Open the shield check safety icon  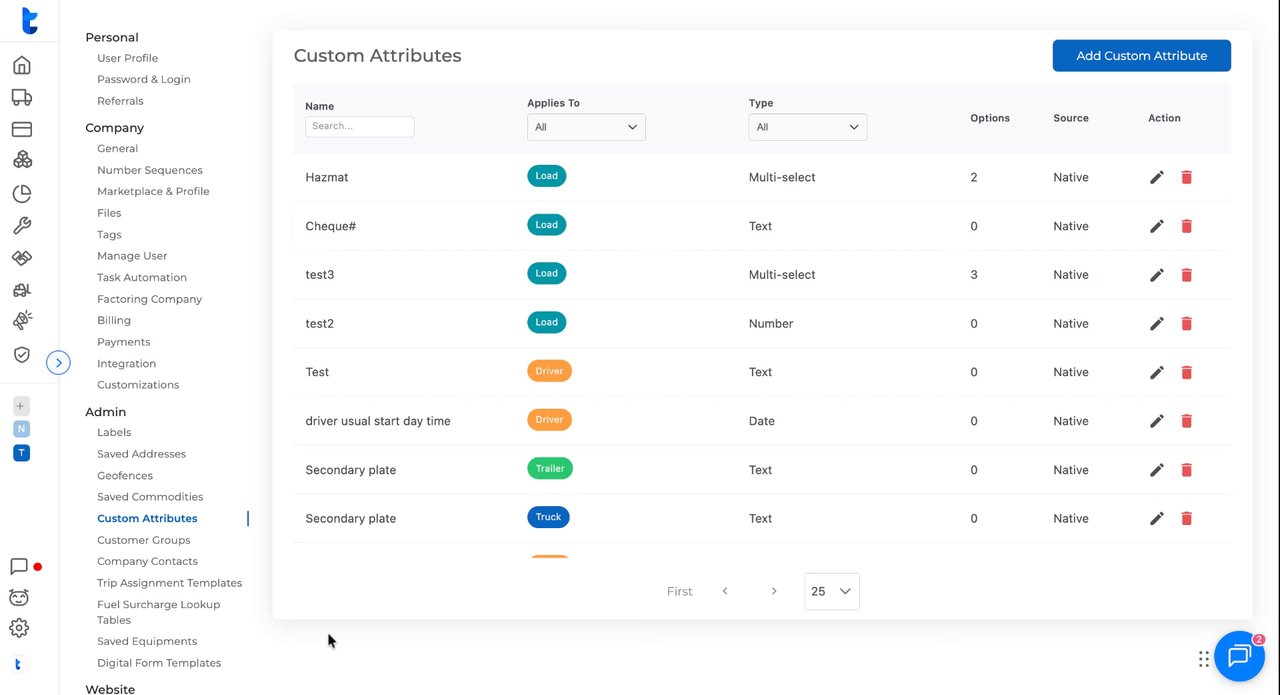tap(21, 355)
